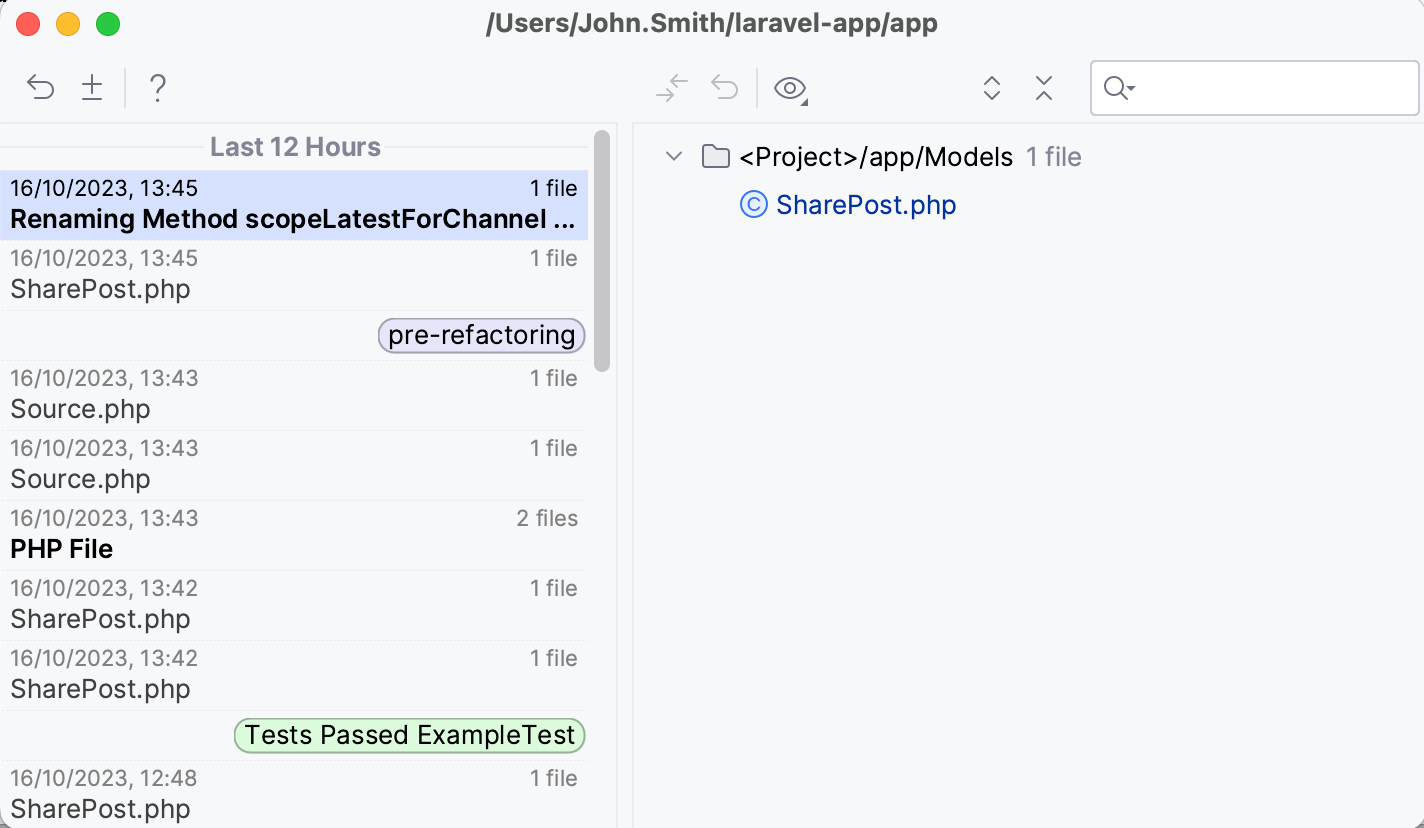1424x828 pixels.
Task: Open Help via the question mark icon
Action: click(158, 88)
